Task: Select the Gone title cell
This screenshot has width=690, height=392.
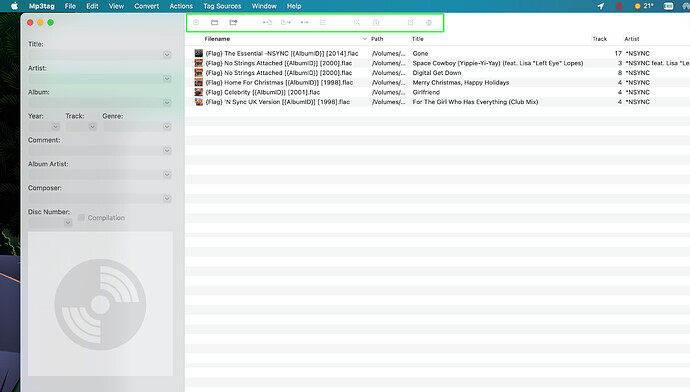Action: [x=420, y=53]
